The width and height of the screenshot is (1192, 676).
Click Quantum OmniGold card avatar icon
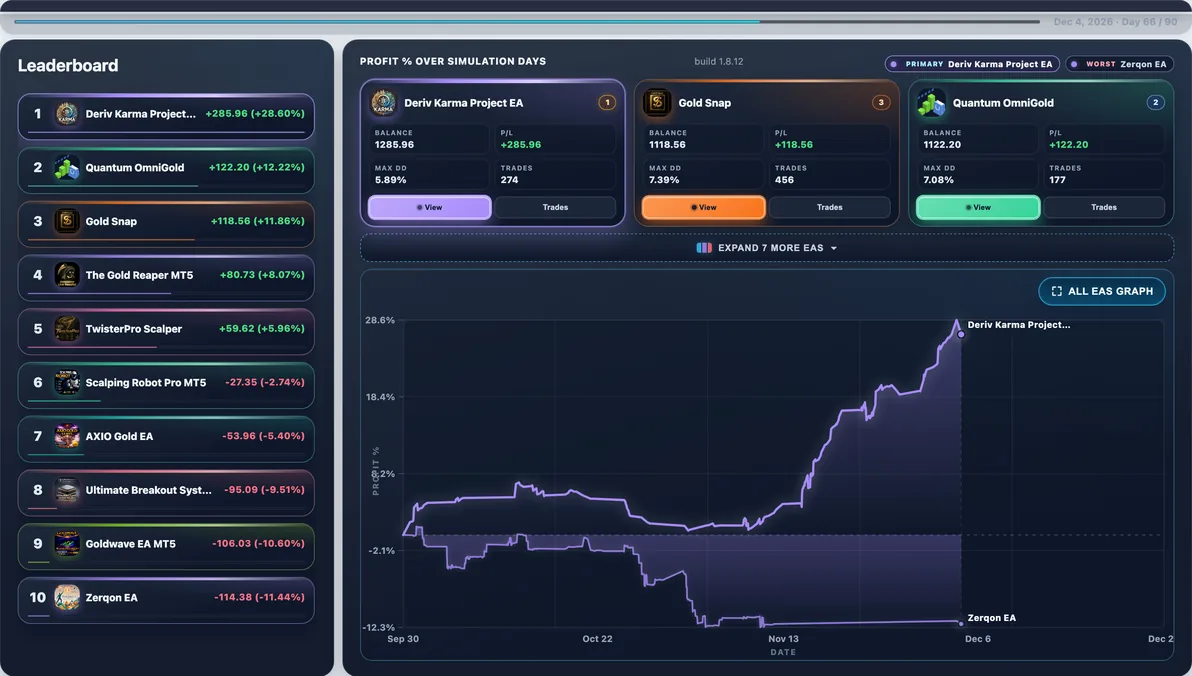pyautogui.click(x=931, y=103)
